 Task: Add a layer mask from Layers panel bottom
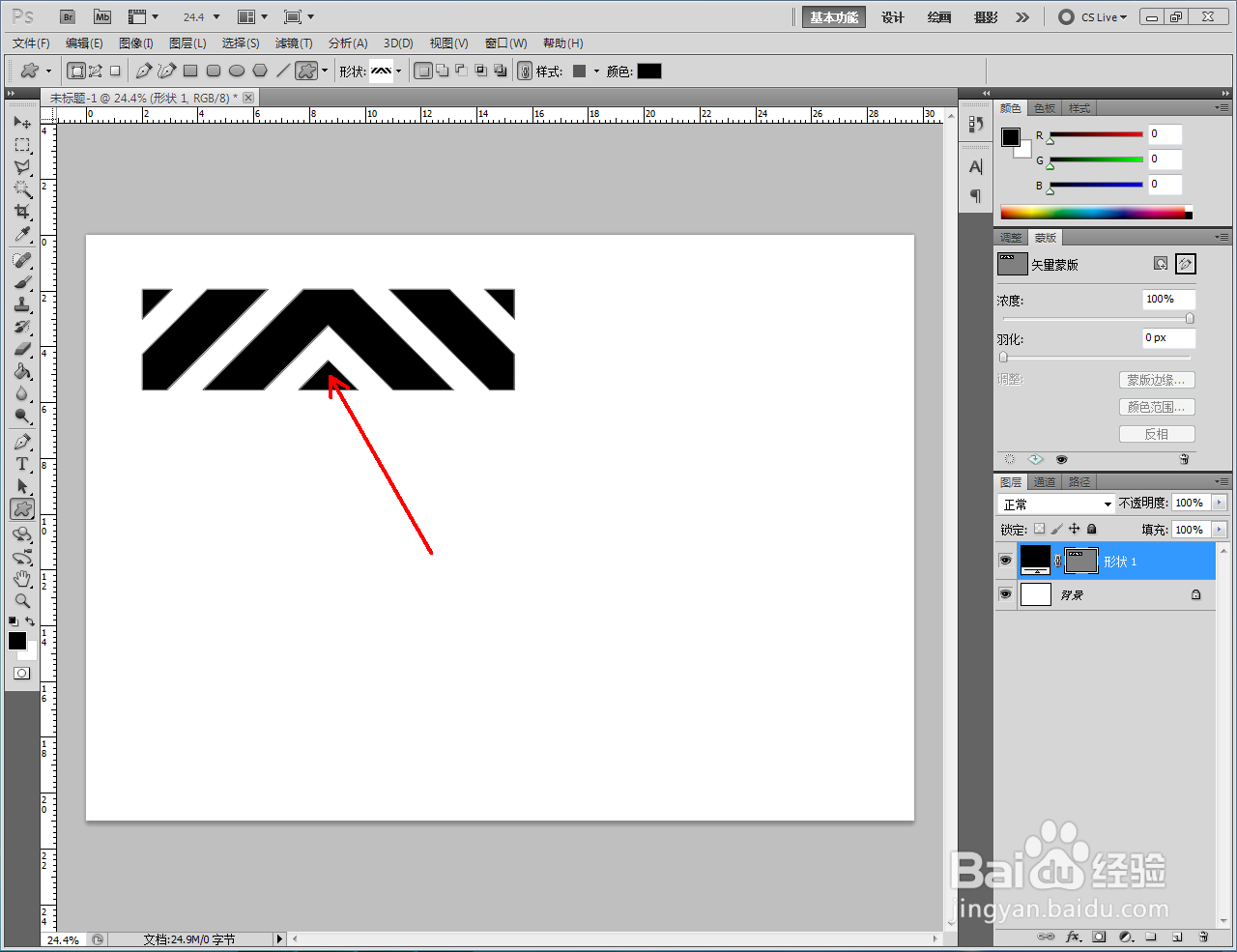click(1099, 937)
